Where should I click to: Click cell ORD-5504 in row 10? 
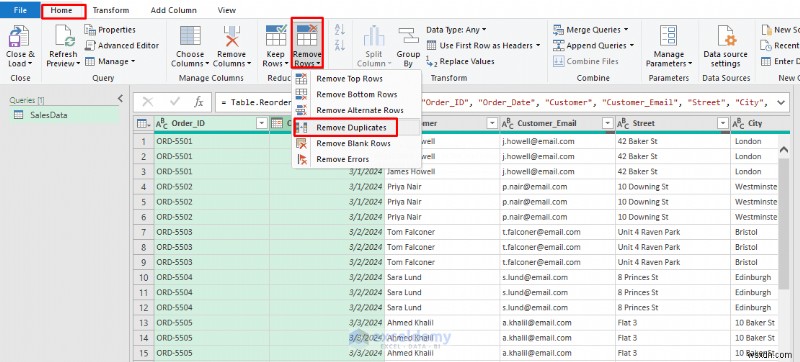tap(211, 277)
